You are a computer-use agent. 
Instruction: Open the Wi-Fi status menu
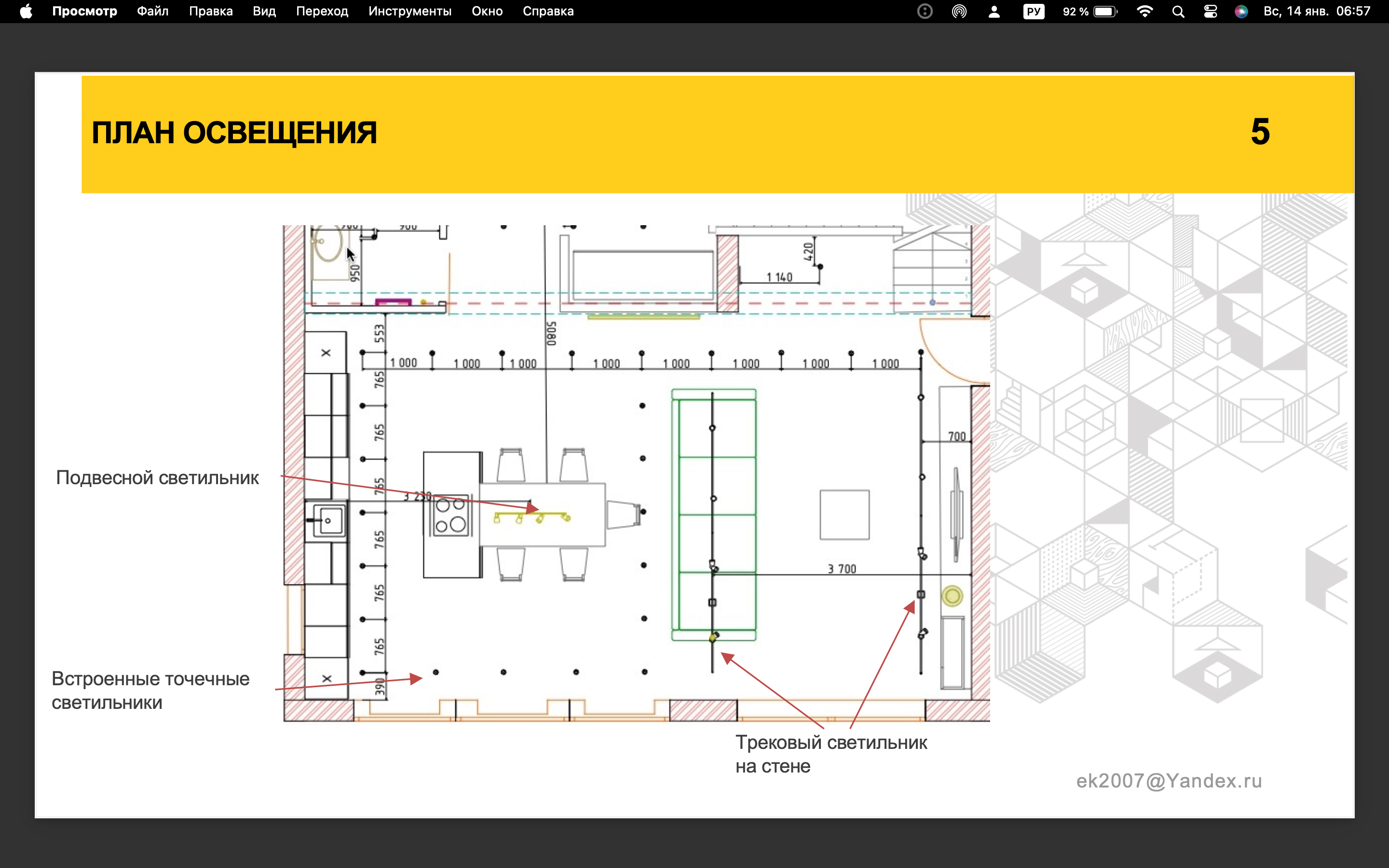pos(1144,12)
